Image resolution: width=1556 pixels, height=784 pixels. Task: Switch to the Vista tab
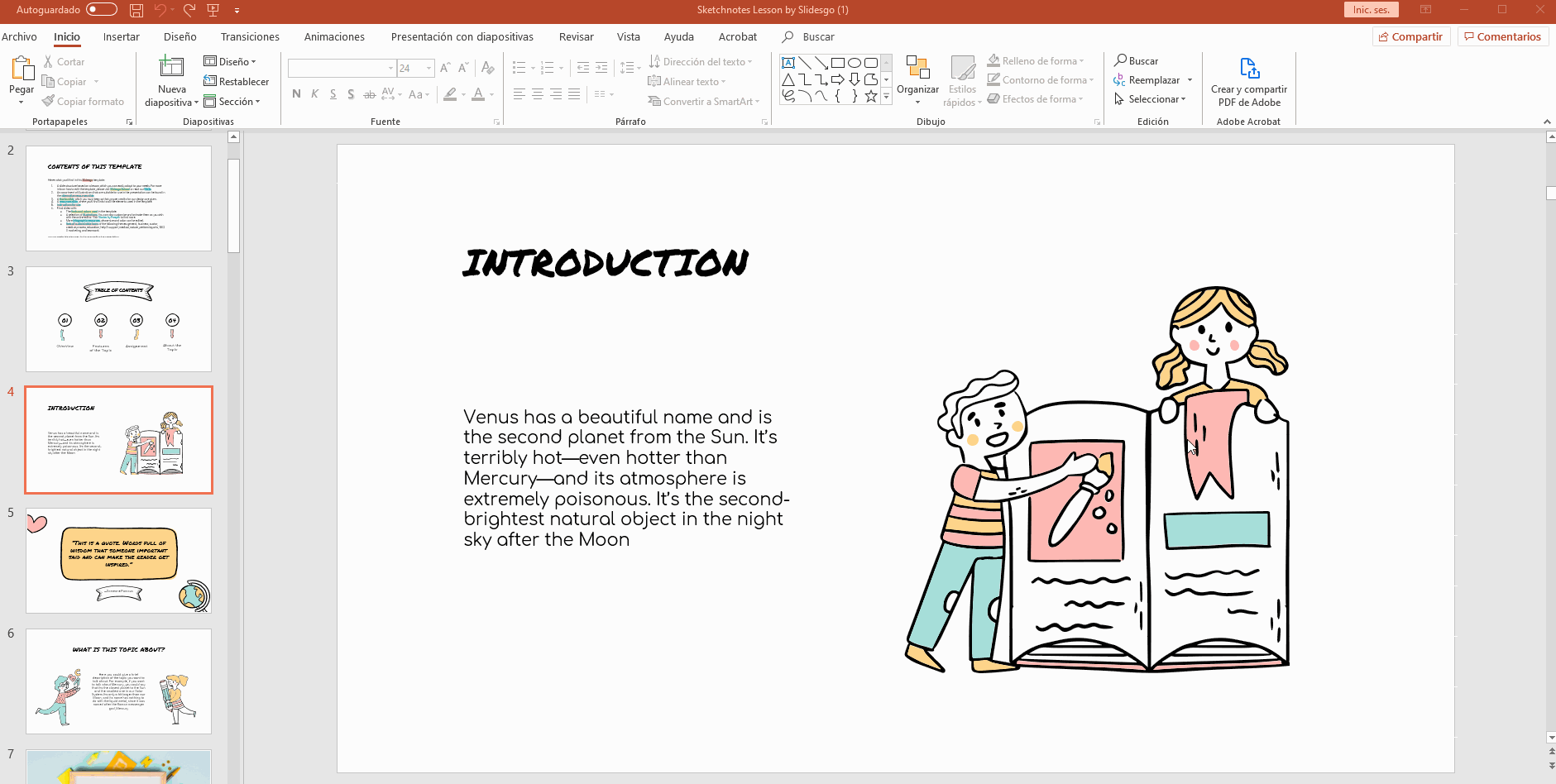(629, 37)
